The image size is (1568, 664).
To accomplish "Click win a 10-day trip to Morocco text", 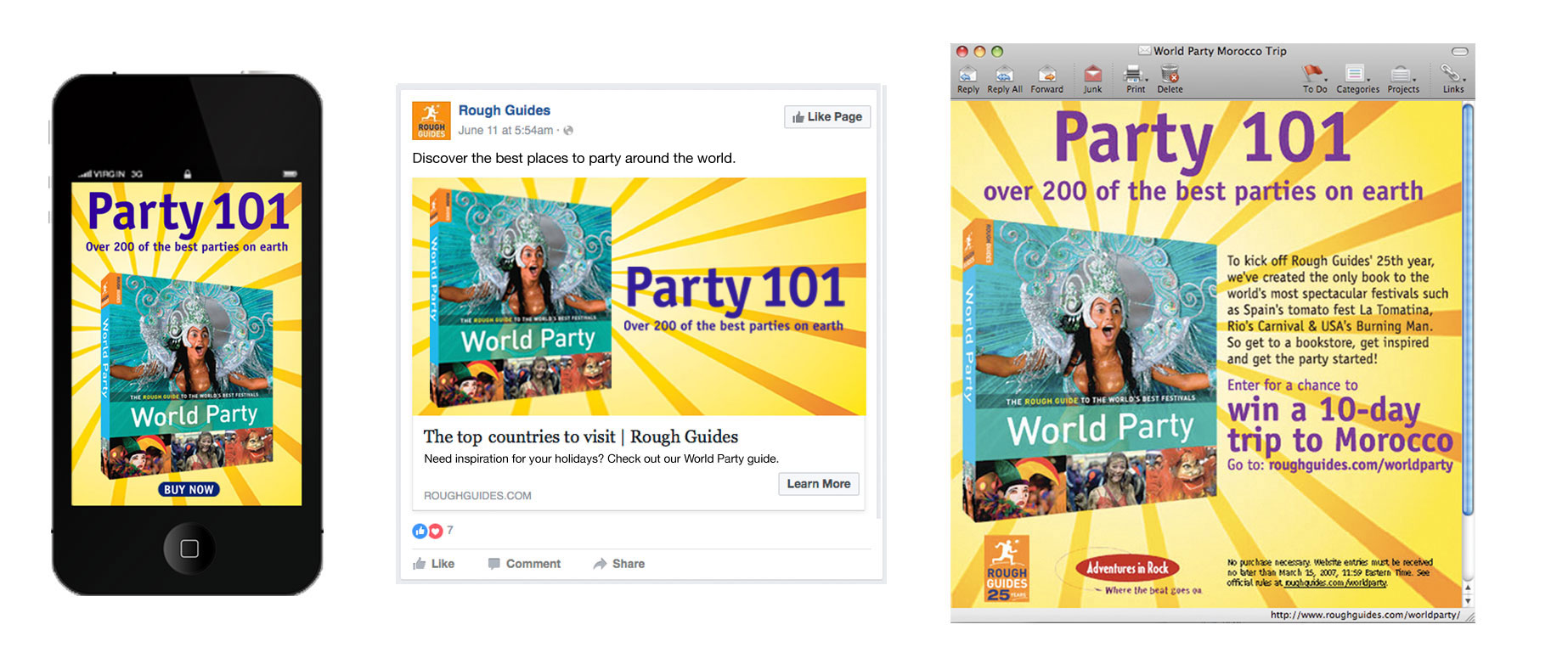I will tap(1340, 425).
